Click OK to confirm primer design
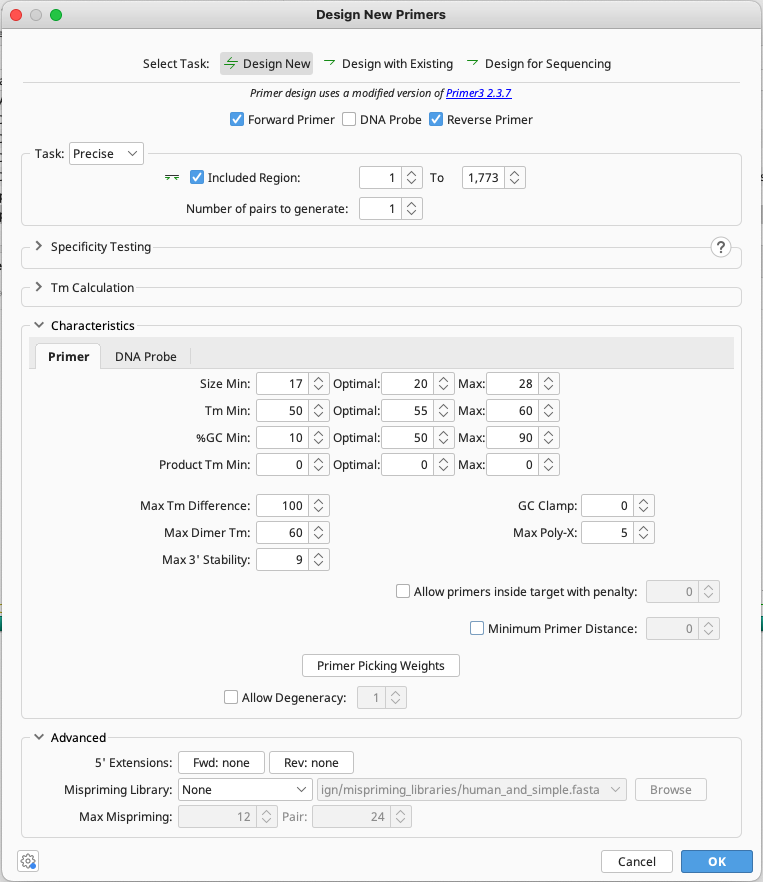The height and width of the screenshot is (882, 763). [x=716, y=861]
